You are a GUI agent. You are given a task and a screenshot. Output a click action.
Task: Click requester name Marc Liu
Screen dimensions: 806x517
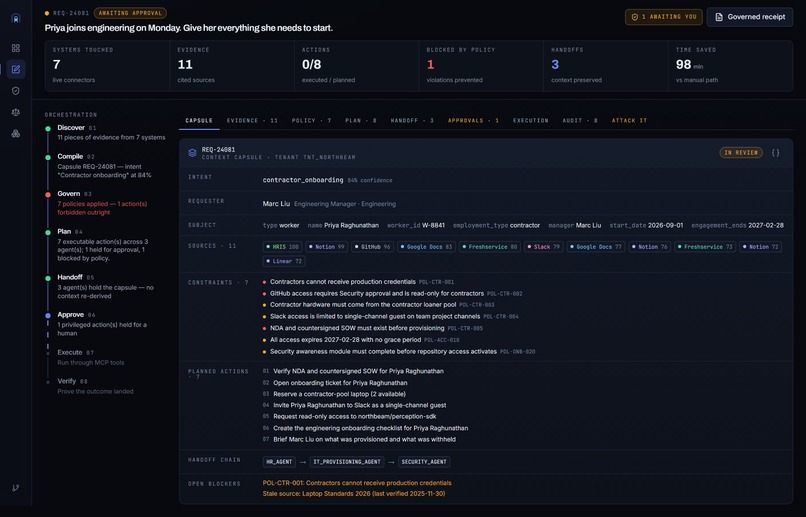tap(276, 204)
